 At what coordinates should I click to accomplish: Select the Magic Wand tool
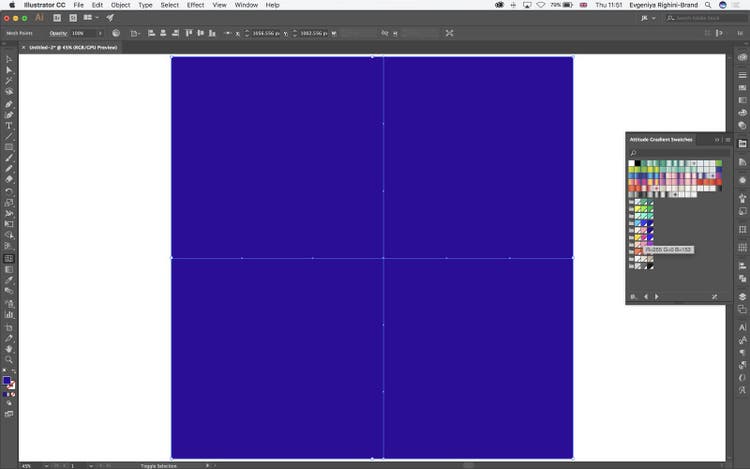pos(9,80)
